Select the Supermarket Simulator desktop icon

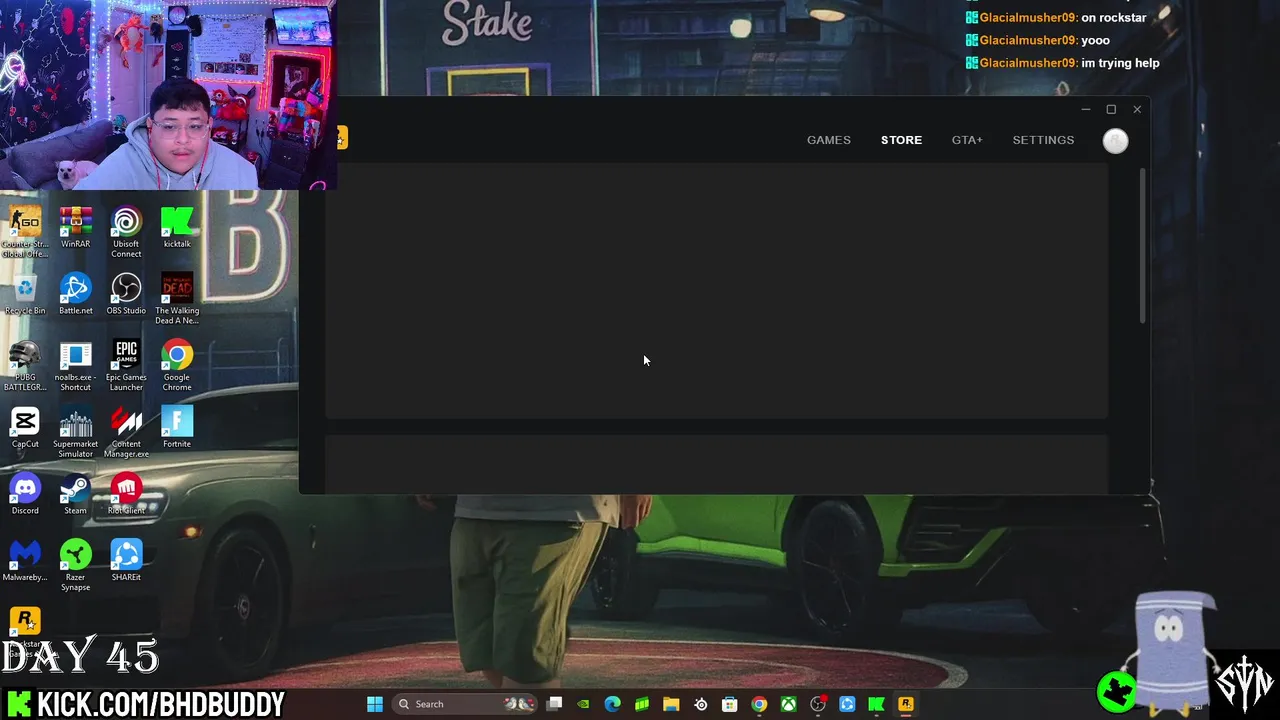[x=75, y=433]
